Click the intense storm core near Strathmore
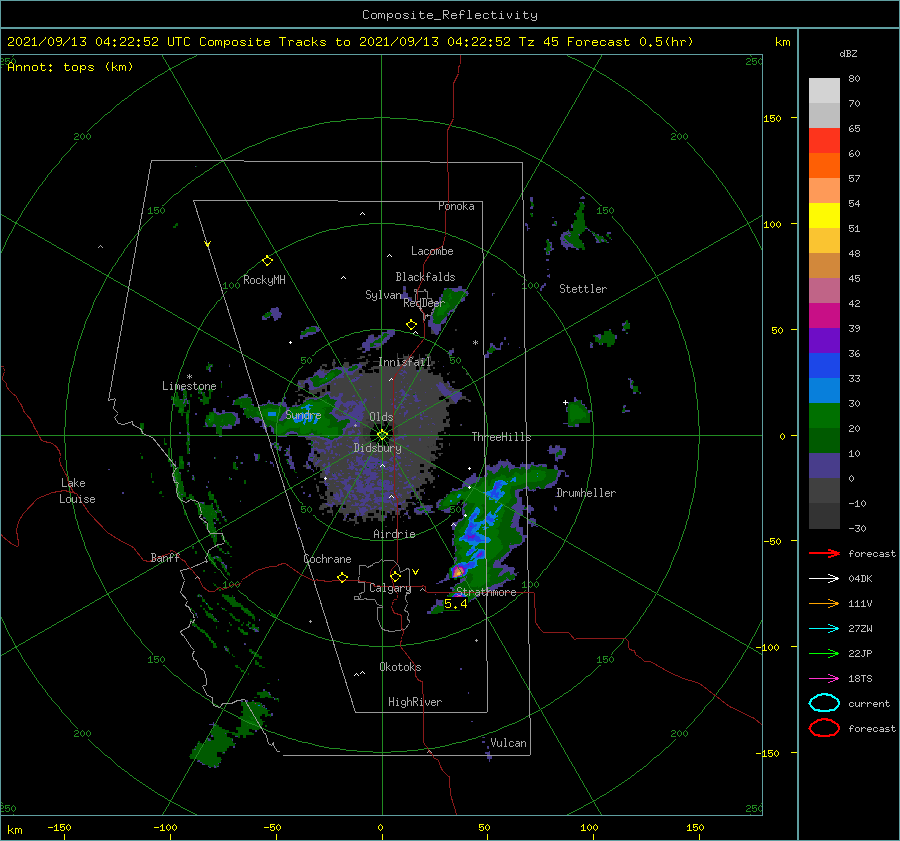900x841 pixels. (x=458, y=571)
